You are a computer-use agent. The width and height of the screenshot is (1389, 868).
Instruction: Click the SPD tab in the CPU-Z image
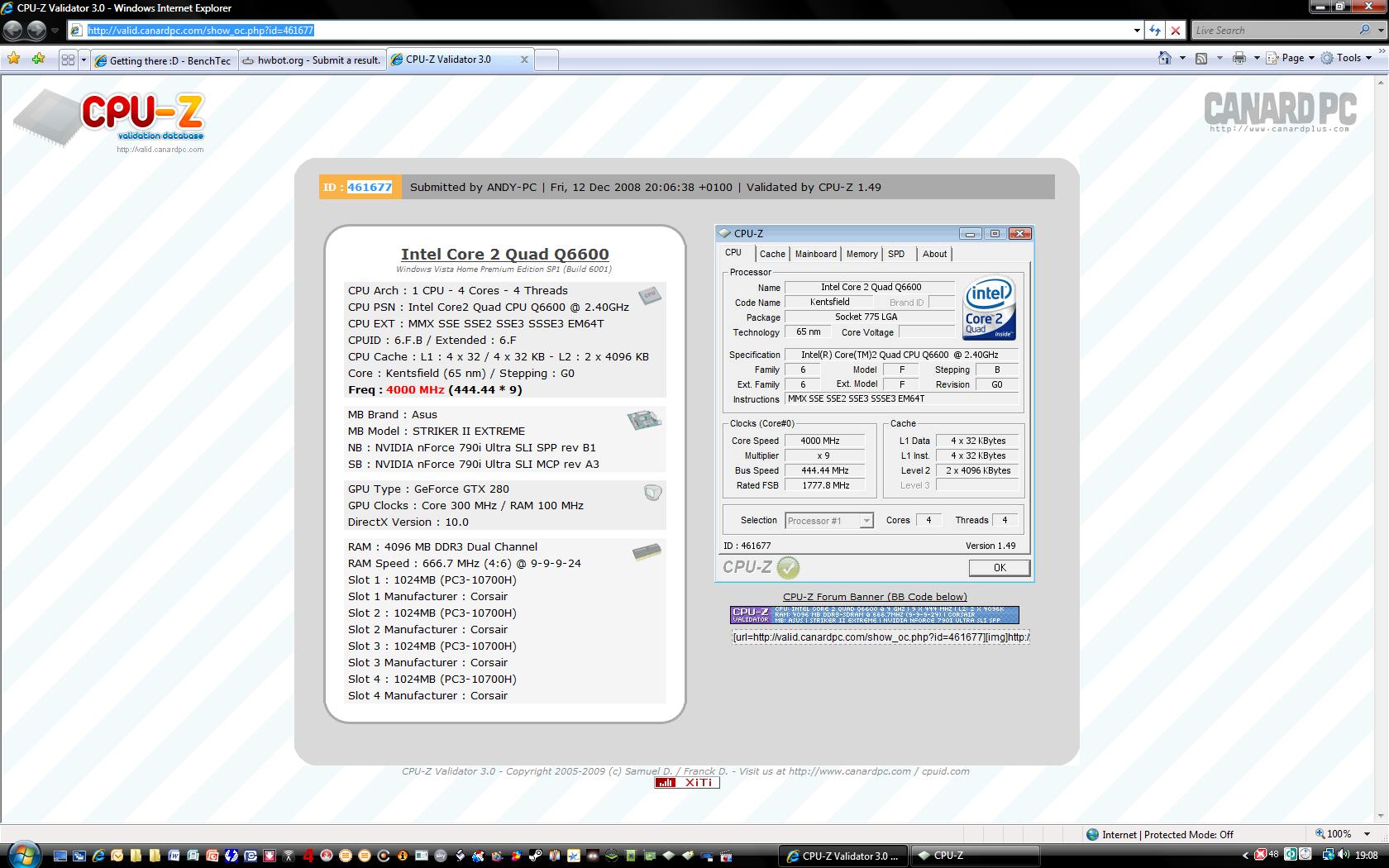(896, 254)
